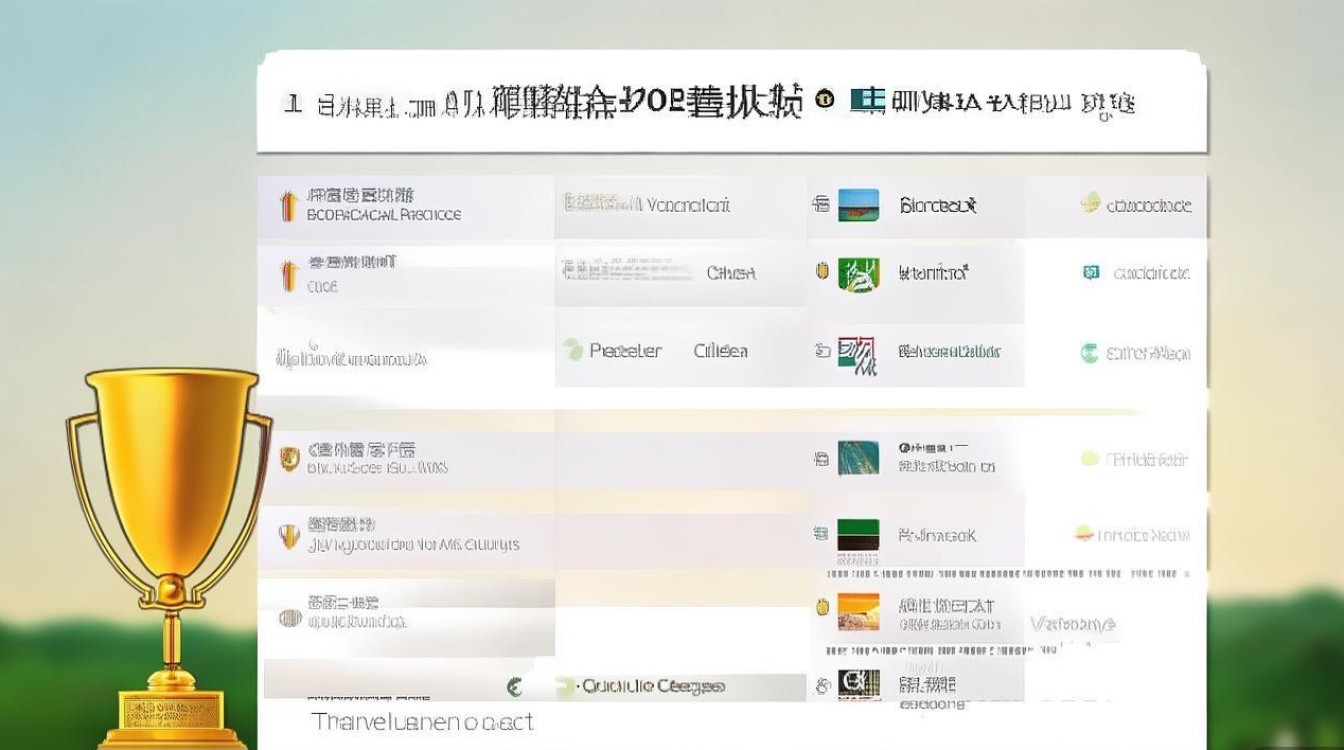This screenshot has height=750, width=1344.
Task: Click the gold laurel emblem beside JIW Ngoddou entry
Action: 287,535
